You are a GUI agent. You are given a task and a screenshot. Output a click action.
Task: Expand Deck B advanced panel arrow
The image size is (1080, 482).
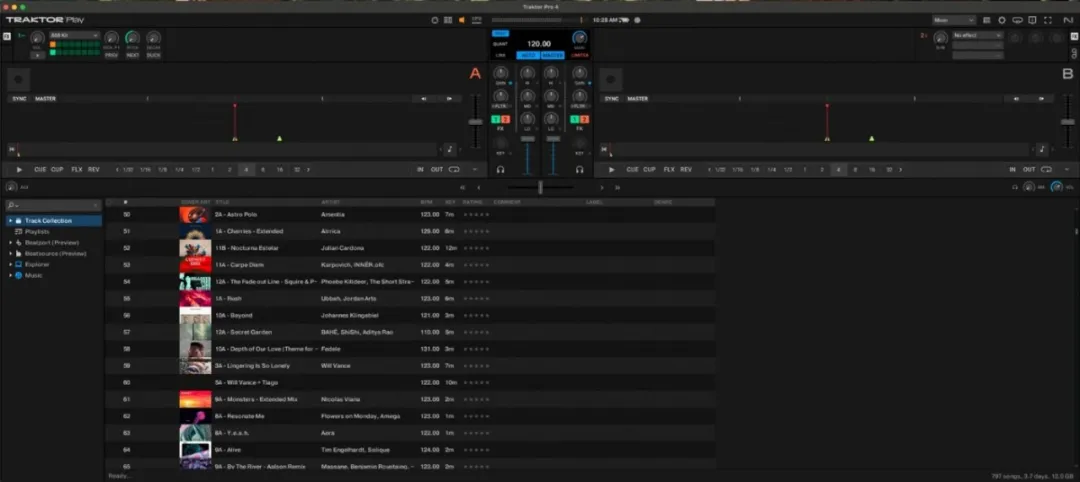coord(1067,169)
